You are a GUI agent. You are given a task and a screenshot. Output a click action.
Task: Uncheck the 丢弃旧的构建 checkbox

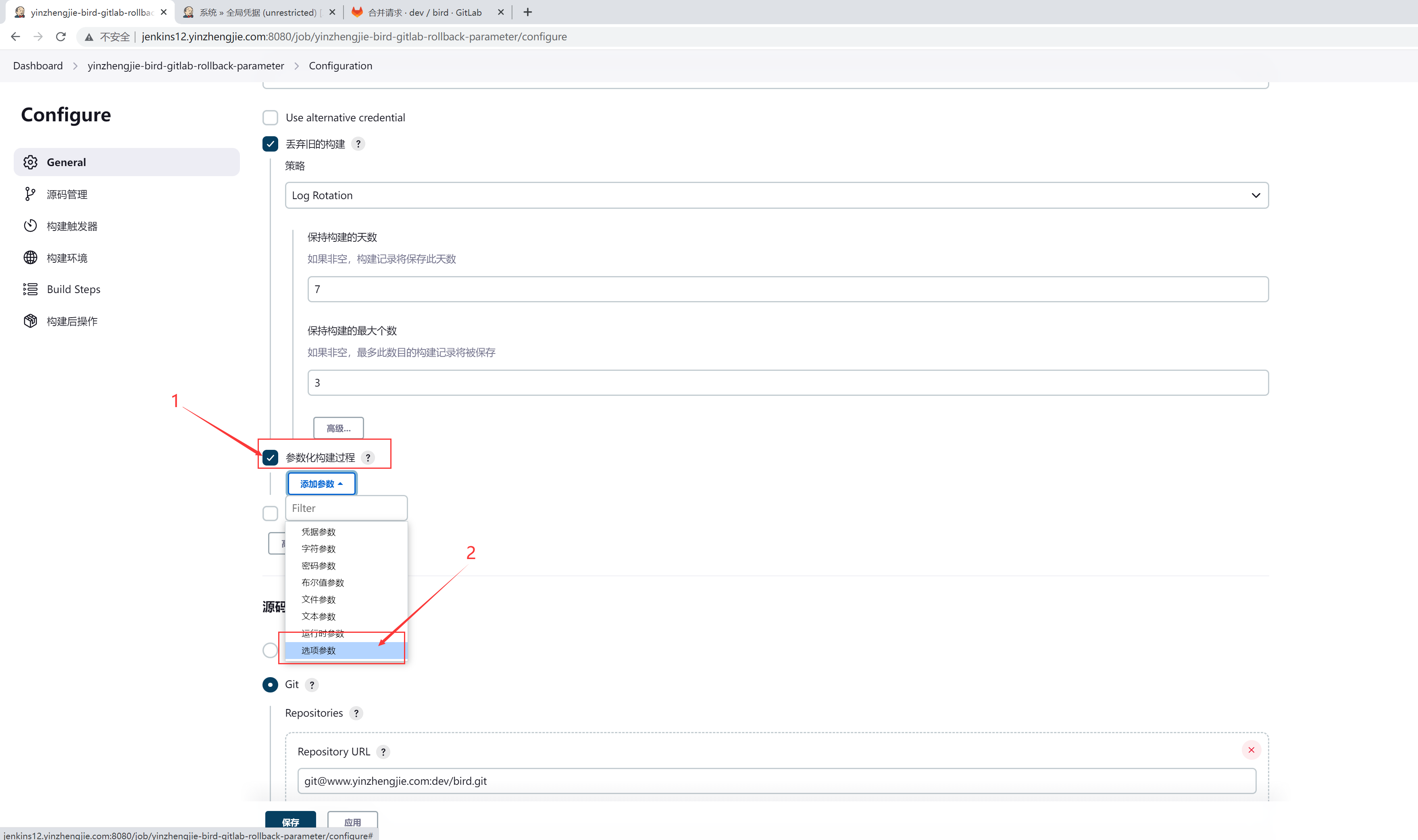(x=271, y=144)
